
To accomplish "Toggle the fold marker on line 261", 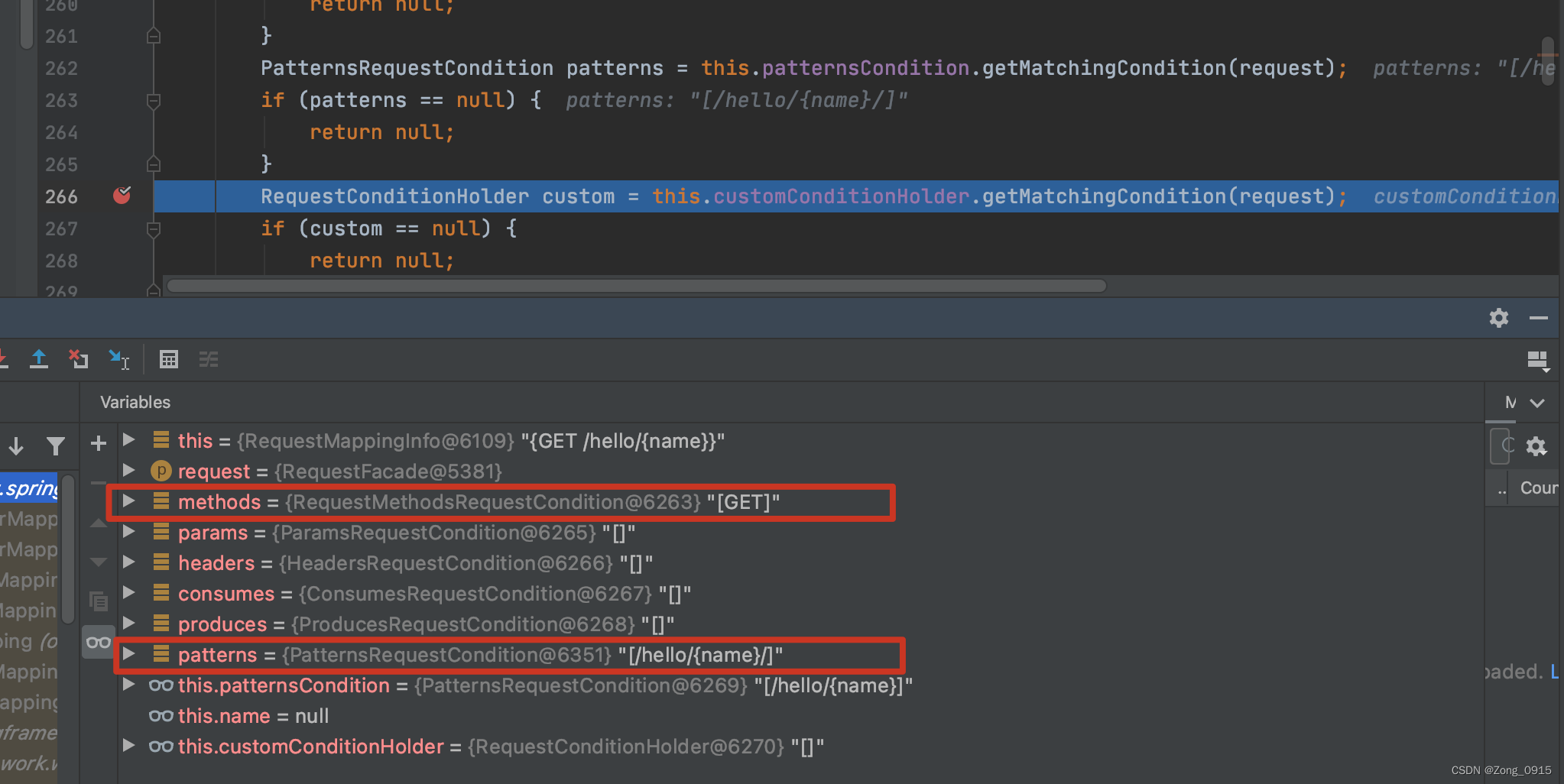I will pyautogui.click(x=154, y=36).
